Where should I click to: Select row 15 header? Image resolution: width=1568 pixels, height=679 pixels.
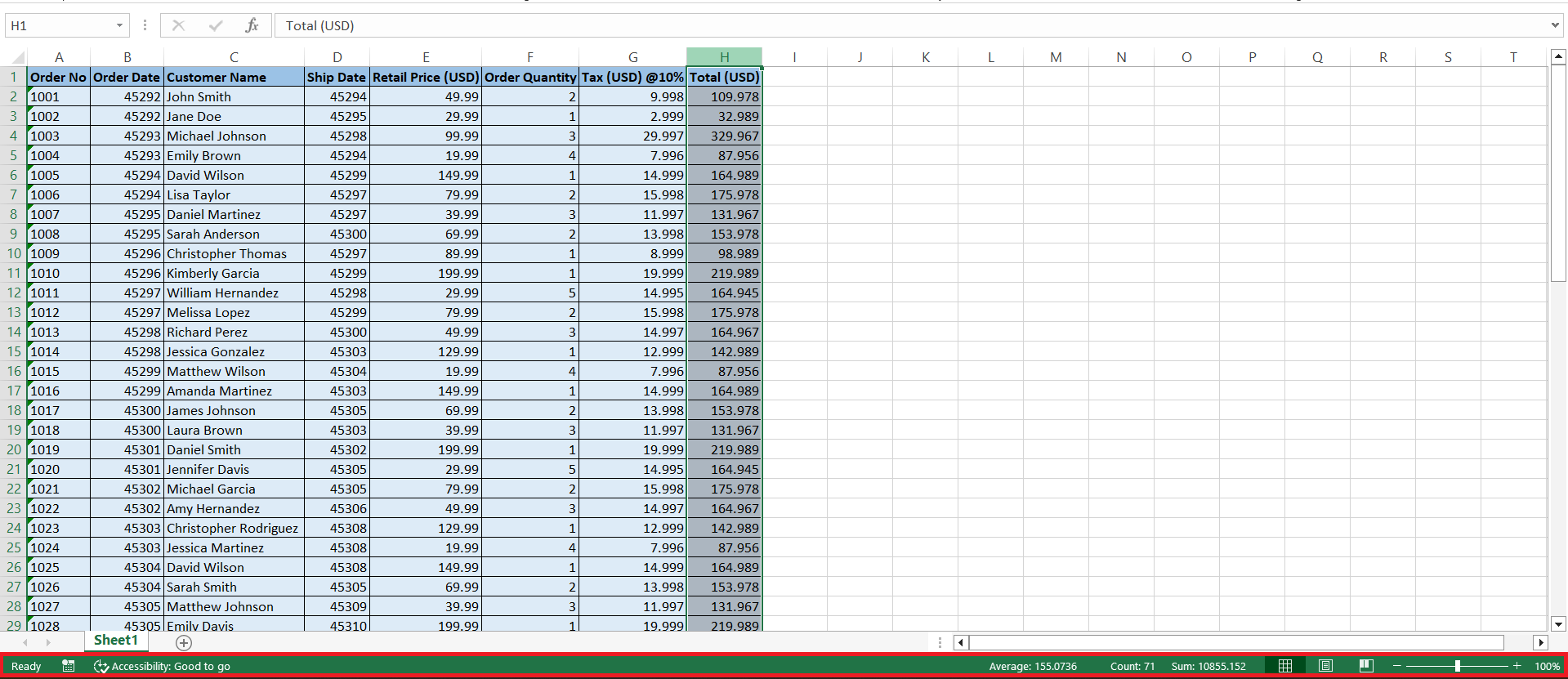[x=14, y=351]
